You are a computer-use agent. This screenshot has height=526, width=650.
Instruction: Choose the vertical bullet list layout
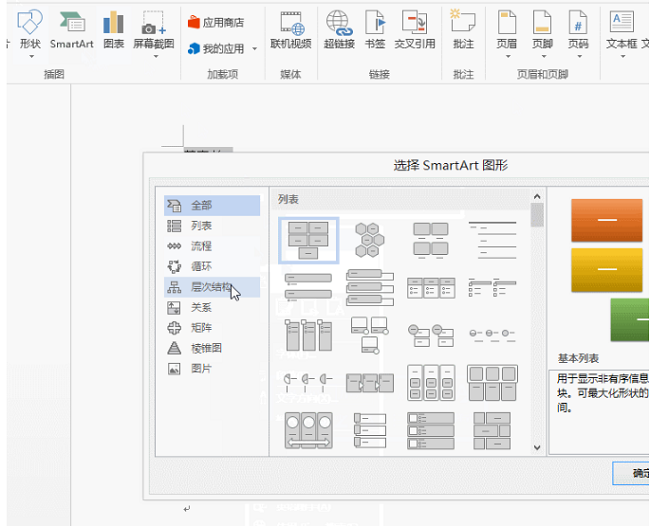(308, 287)
